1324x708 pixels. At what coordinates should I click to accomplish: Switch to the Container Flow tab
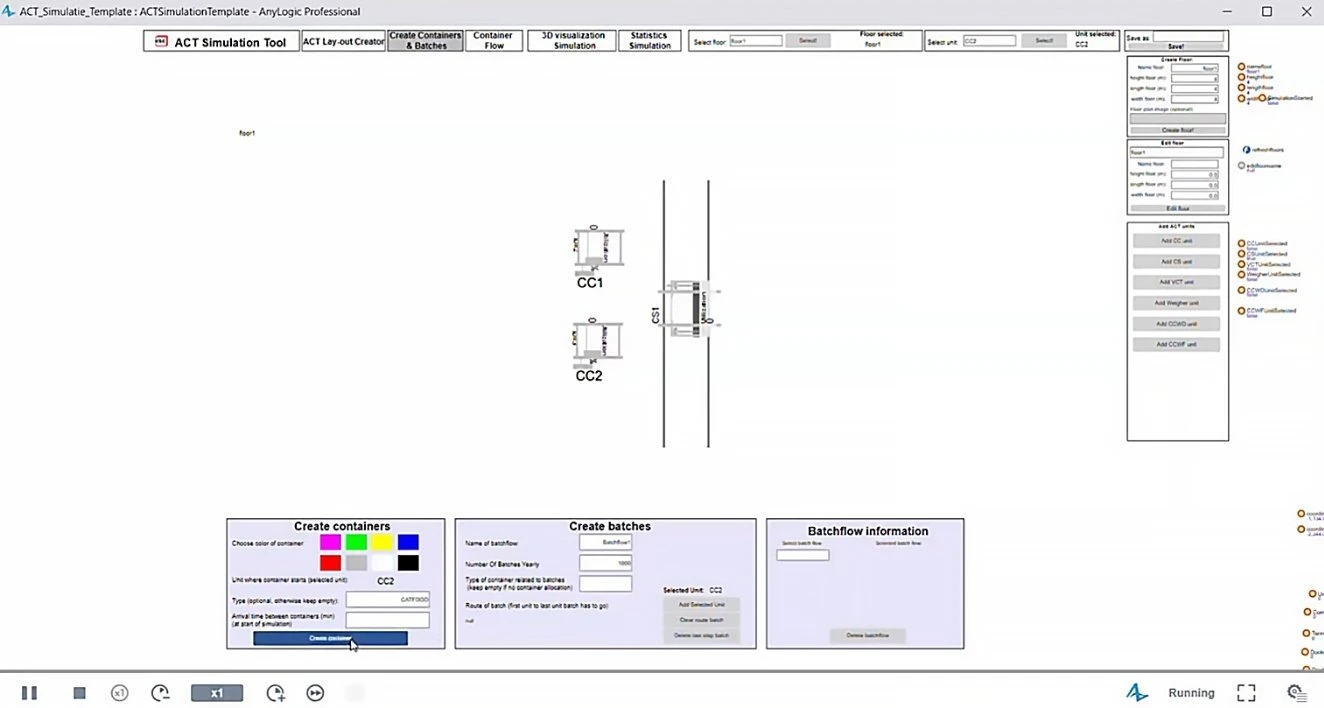(494, 41)
